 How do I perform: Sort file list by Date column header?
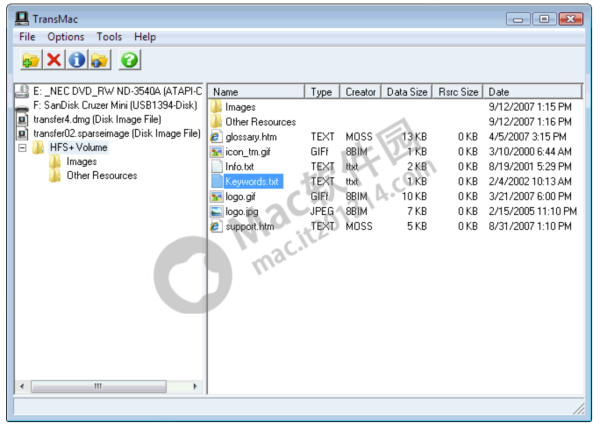coord(530,91)
